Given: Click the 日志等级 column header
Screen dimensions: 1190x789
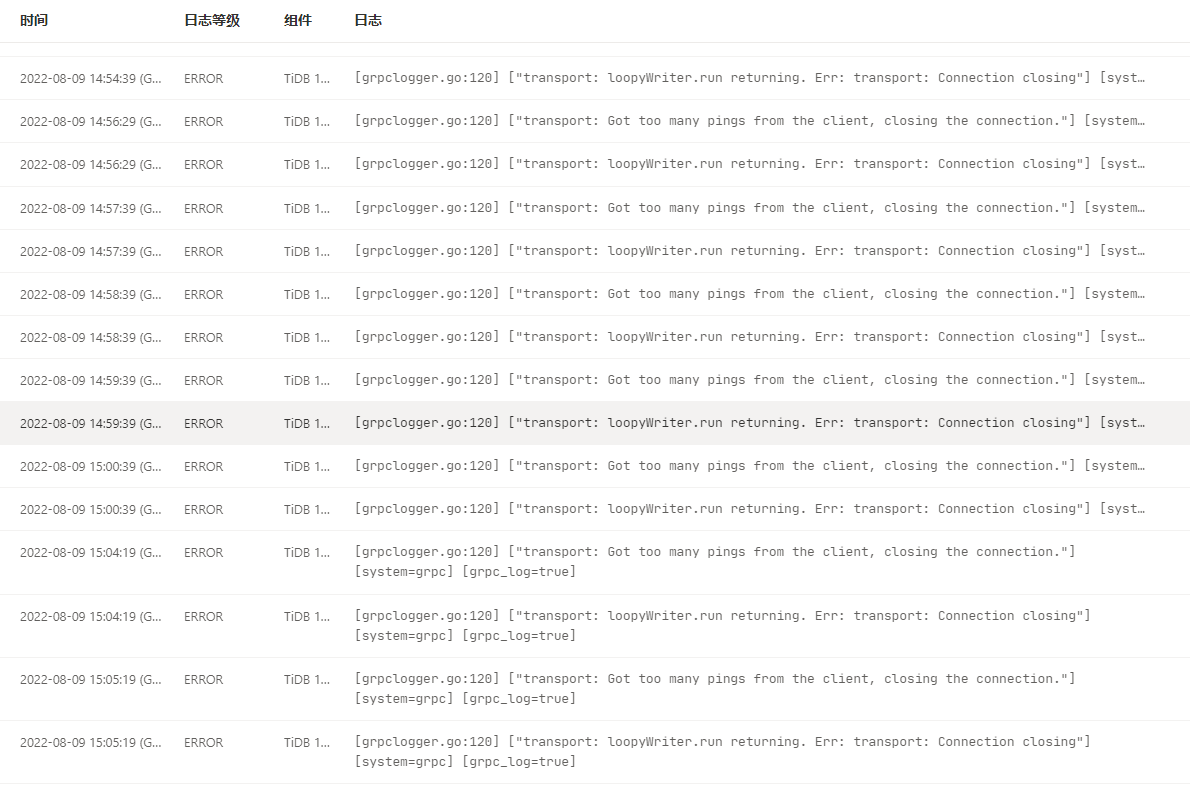Looking at the screenshot, I should 212,20.
